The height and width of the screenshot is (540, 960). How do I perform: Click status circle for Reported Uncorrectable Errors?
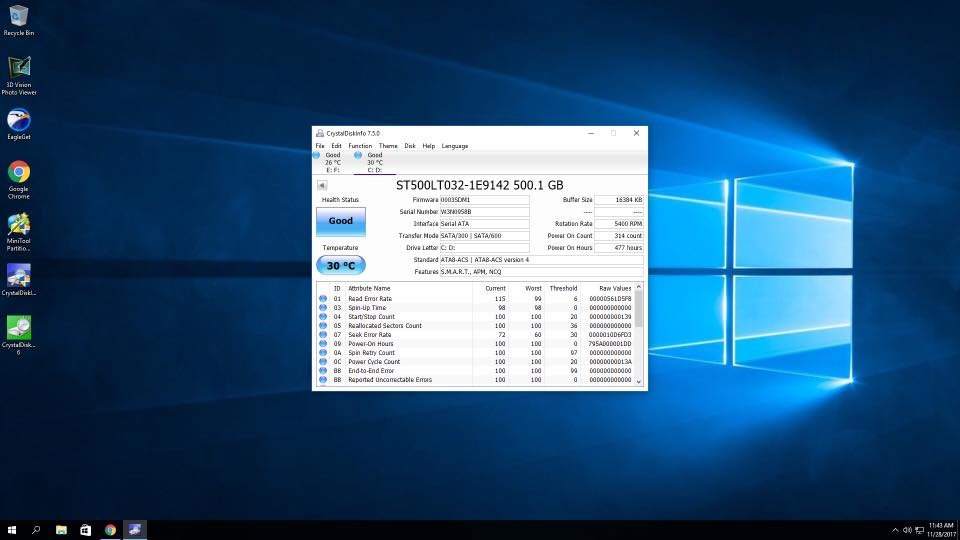(323, 380)
